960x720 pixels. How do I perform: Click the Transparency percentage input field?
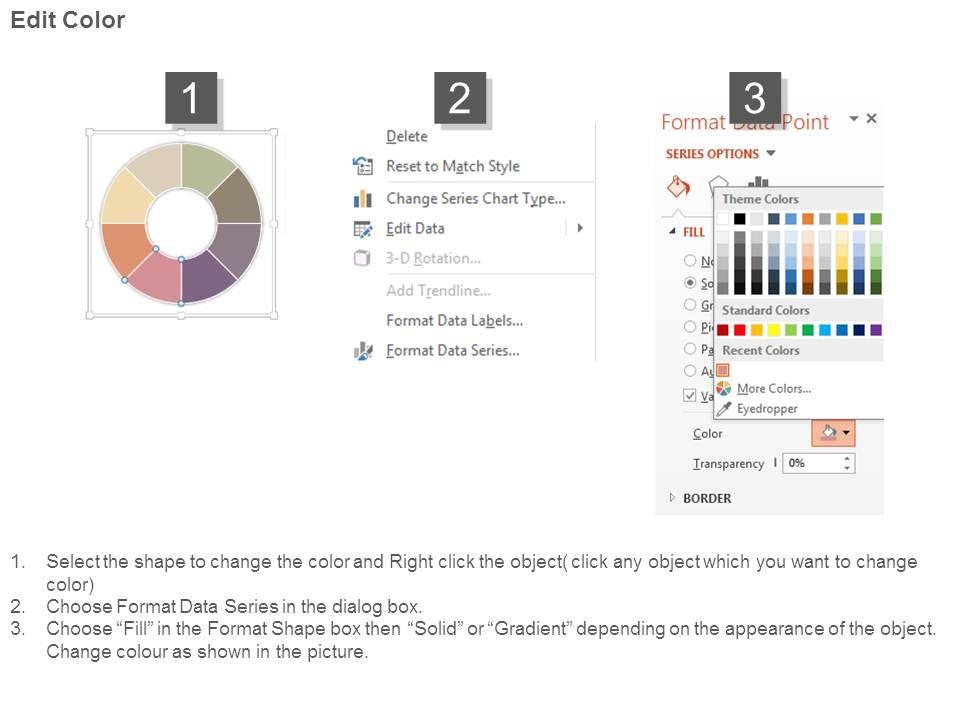tap(812, 463)
